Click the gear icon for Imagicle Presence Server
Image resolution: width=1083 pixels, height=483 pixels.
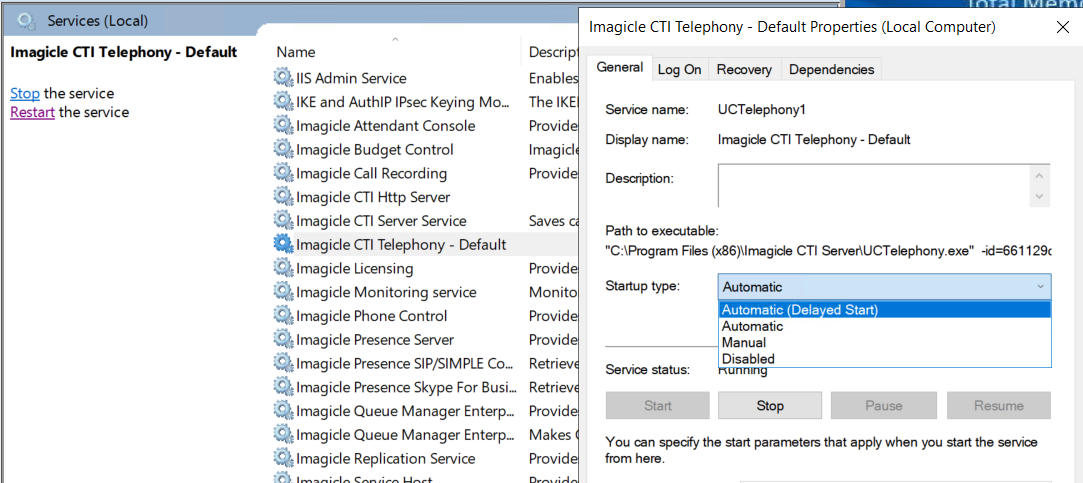(x=284, y=340)
